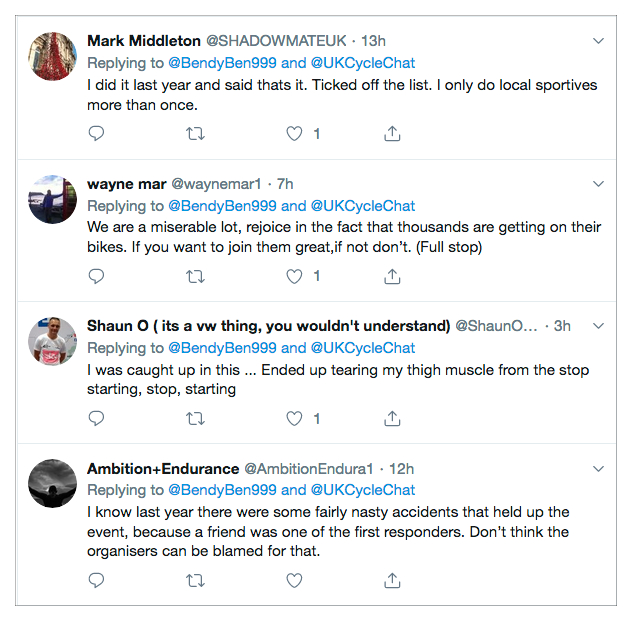Open the dropdown arrow on Ambition+Endurance's tweet

598,469
